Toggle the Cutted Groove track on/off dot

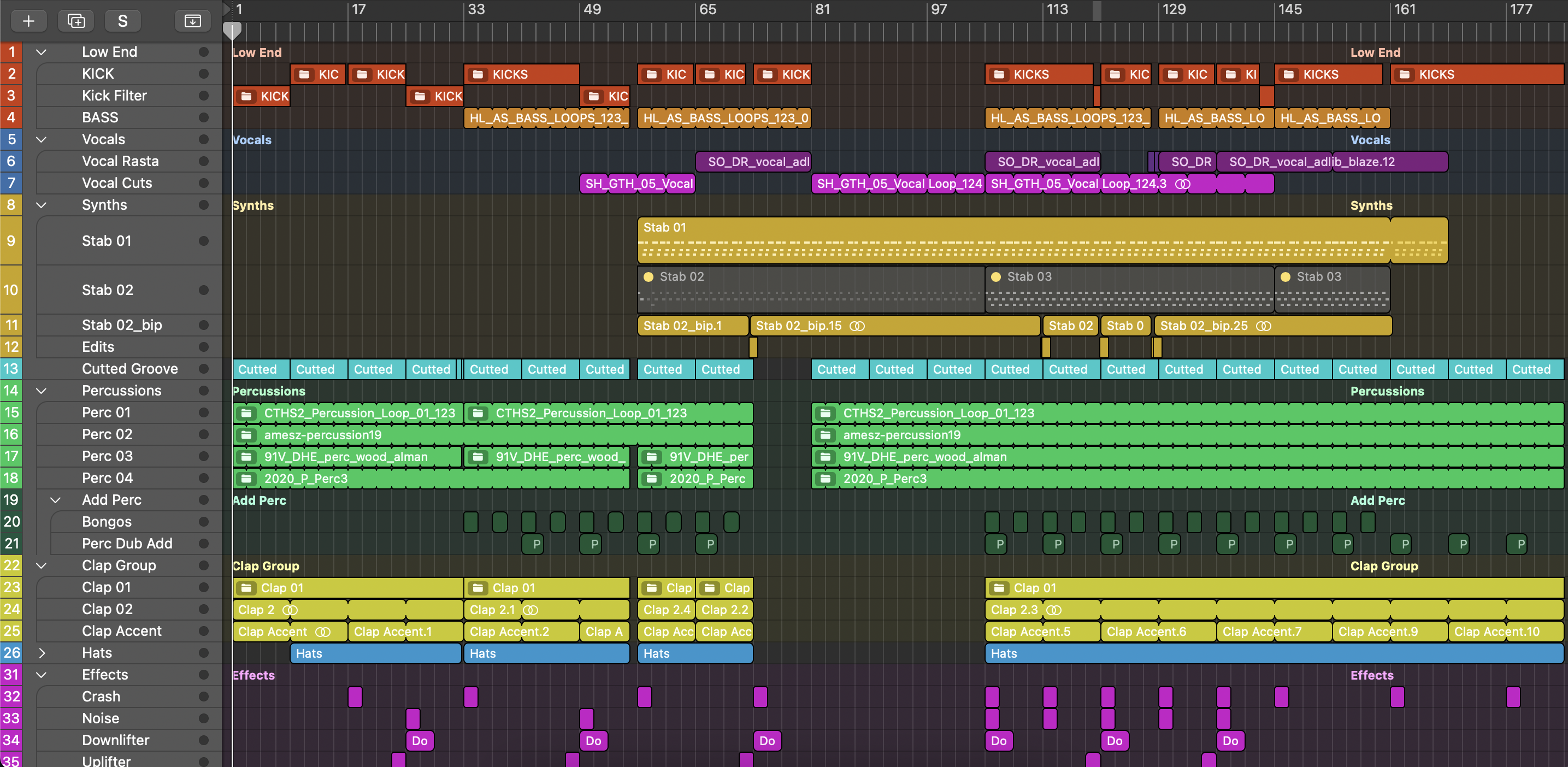(x=203, y=369)
